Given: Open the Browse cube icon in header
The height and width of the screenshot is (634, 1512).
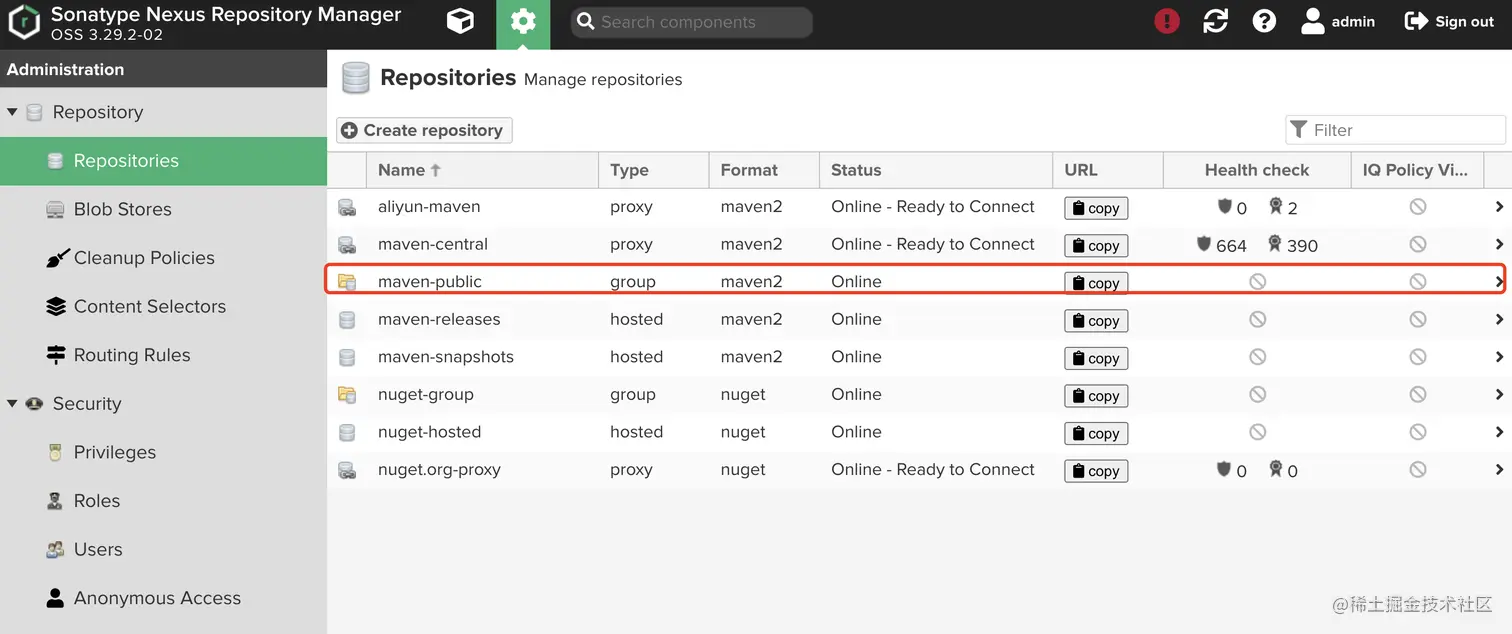Looking at the screenshot, I should pos(460,22).
